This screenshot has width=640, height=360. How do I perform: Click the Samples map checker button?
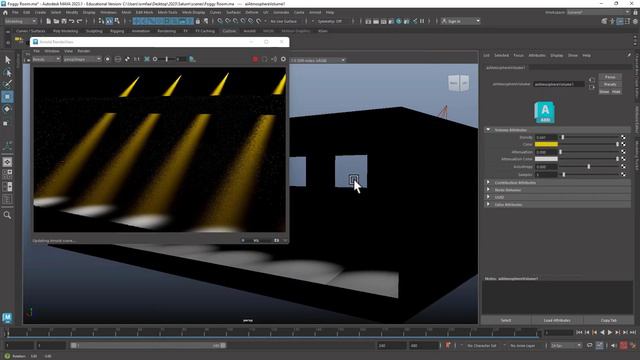click(x=623, y=174)
